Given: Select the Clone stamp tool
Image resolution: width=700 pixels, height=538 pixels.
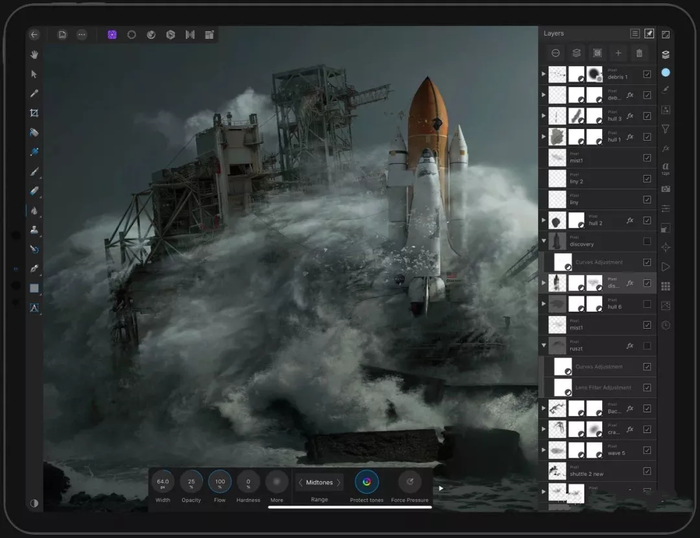Looking at the screenshot, I should [34, 230].
